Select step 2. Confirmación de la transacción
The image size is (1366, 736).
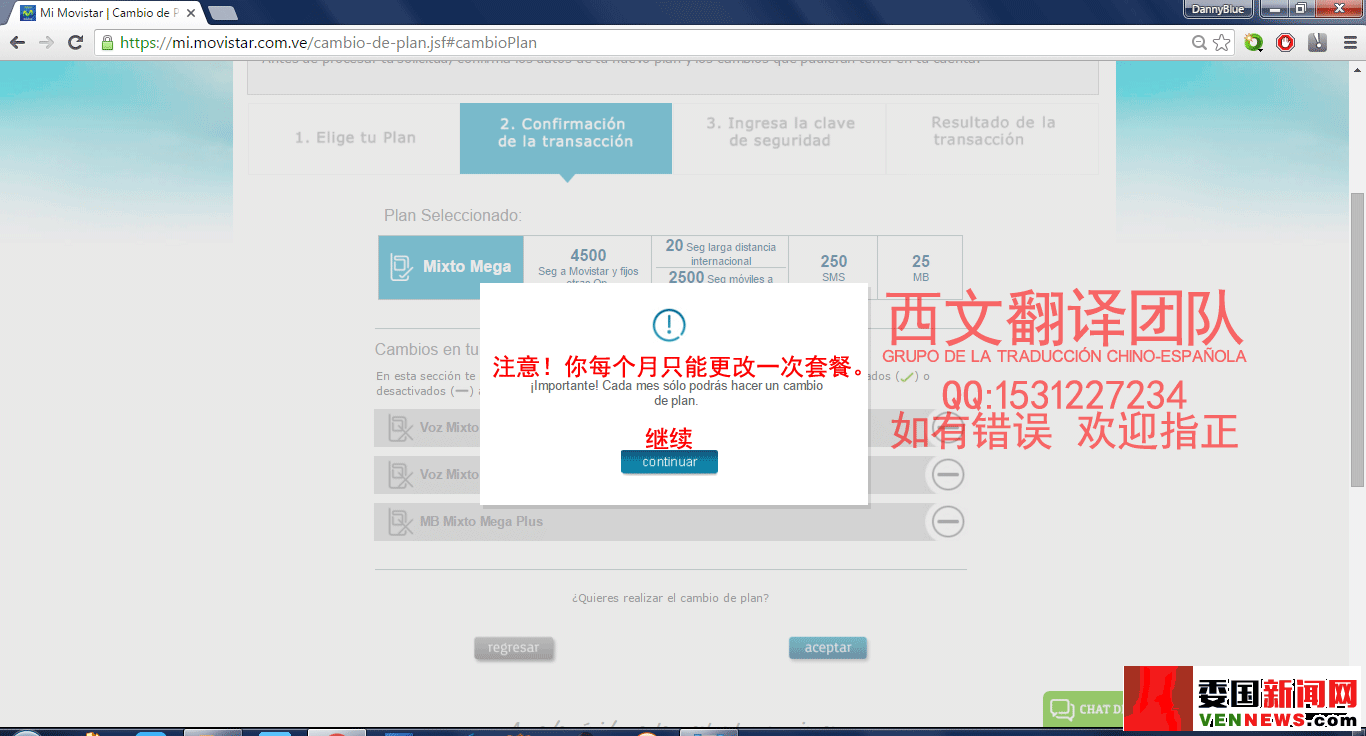click(x=566, y=138)
